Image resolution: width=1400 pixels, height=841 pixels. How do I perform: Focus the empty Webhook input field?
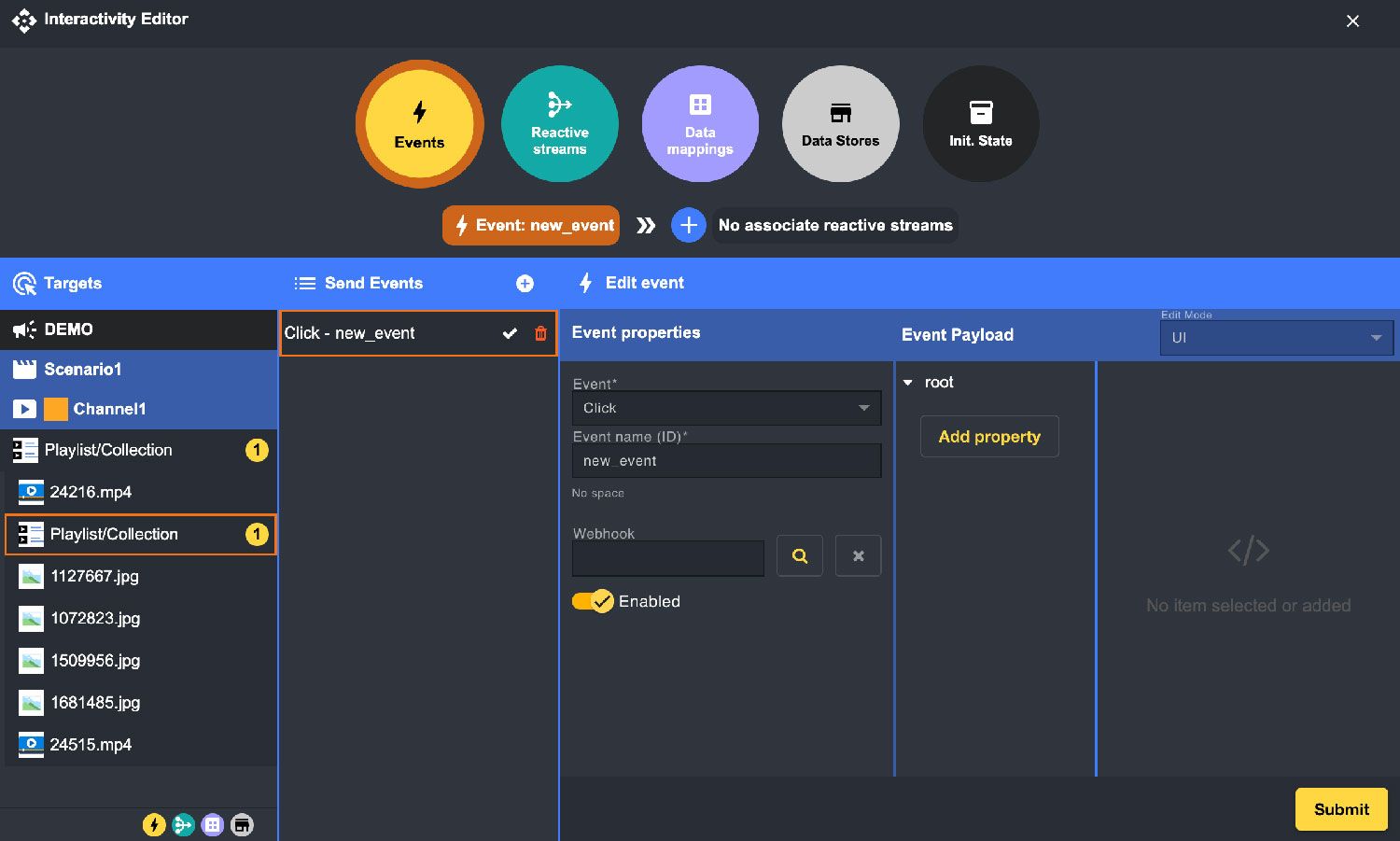click(667, 557)
